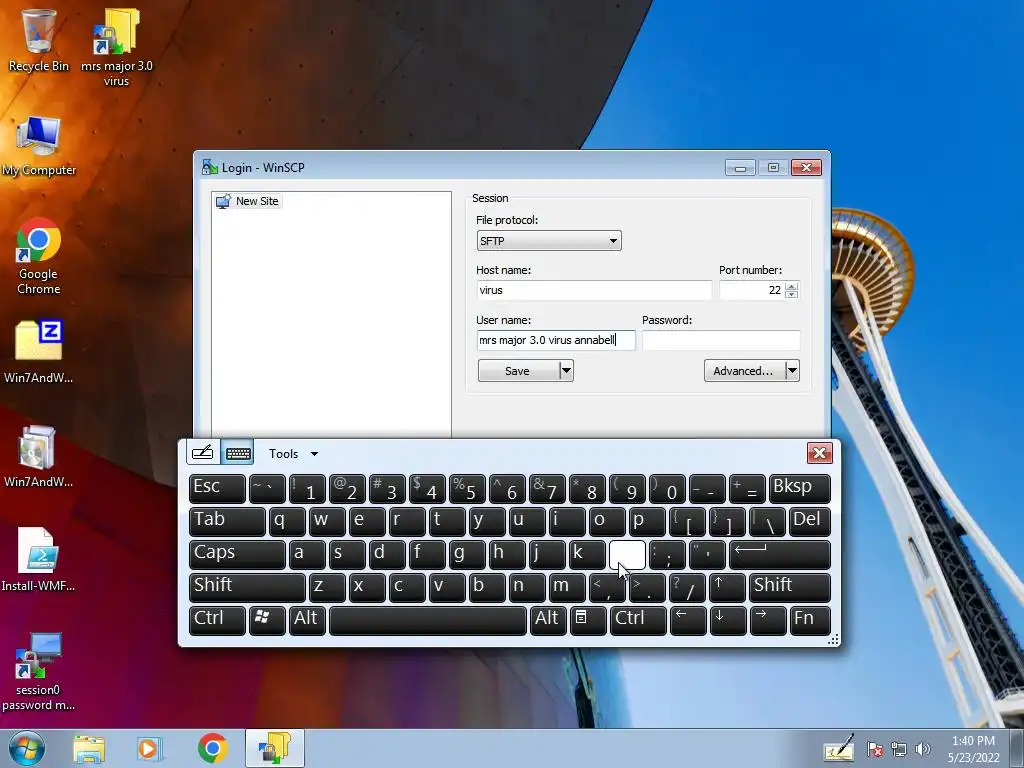Switch to the handwriting writing pad mode

click(x=202, y=453)
